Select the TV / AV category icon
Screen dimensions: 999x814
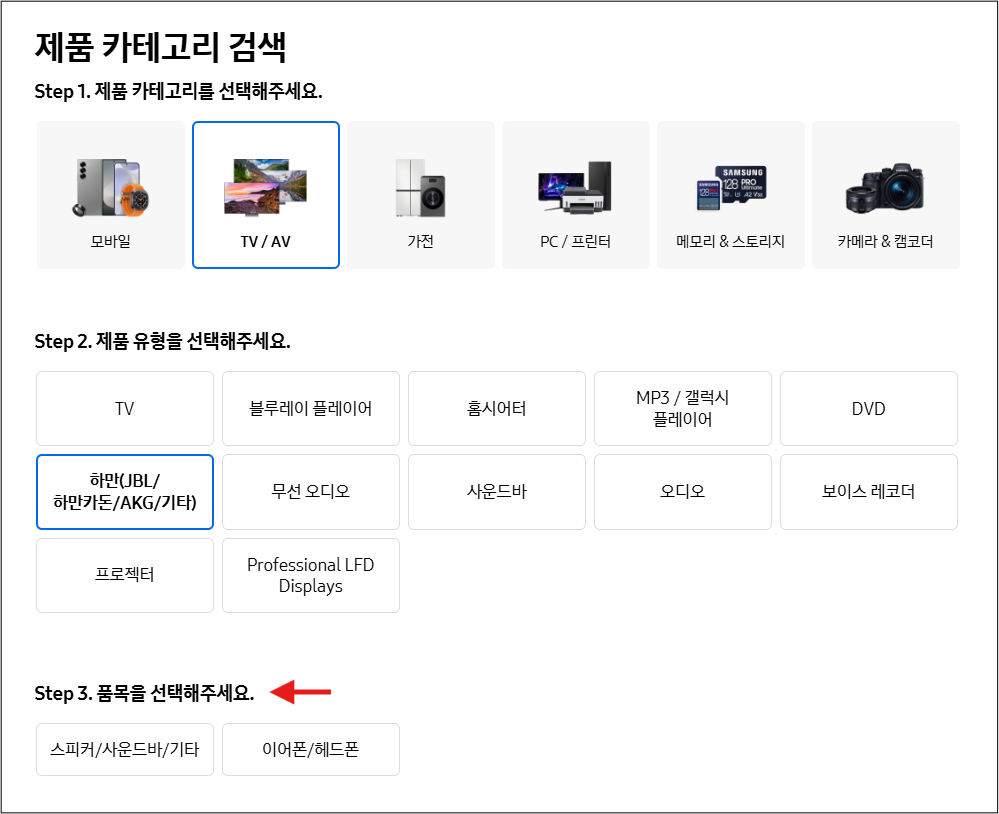tap(265, 194)
